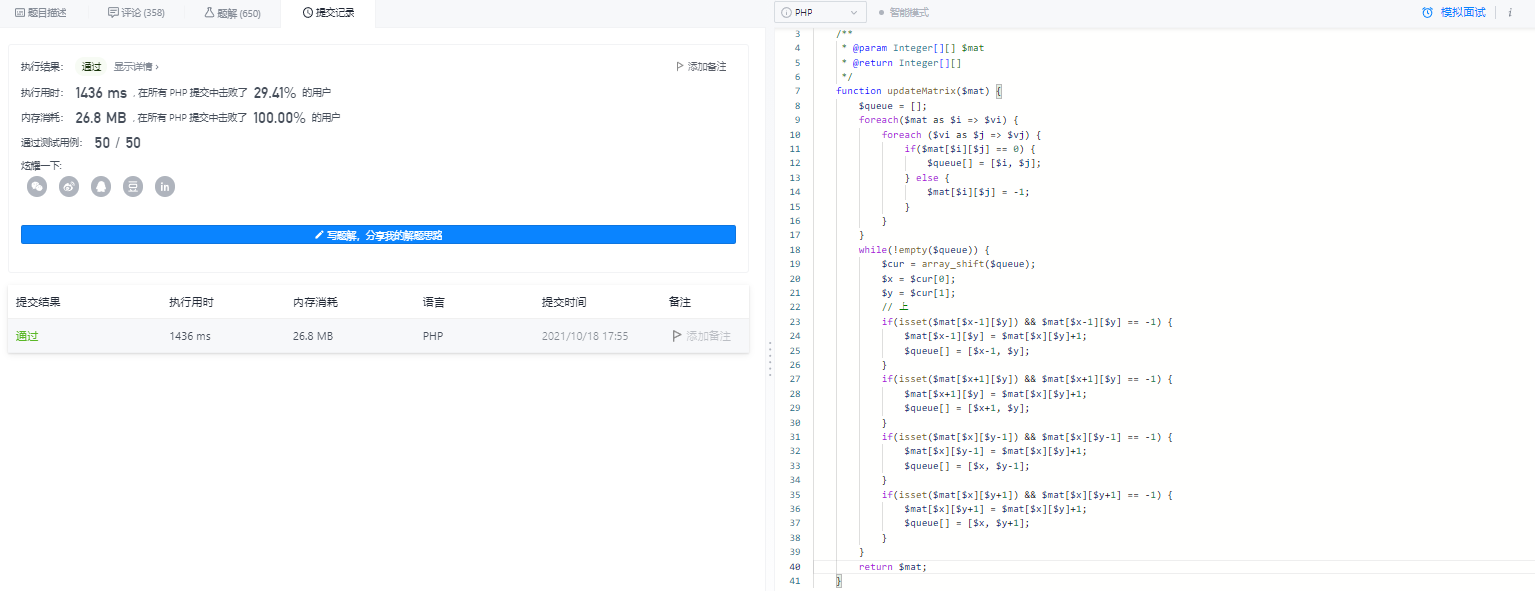Image resolution: width=1535 pixels, height=591 pixels.
Task: Click 添加备注 next to execution result
Action: [707, 67]
